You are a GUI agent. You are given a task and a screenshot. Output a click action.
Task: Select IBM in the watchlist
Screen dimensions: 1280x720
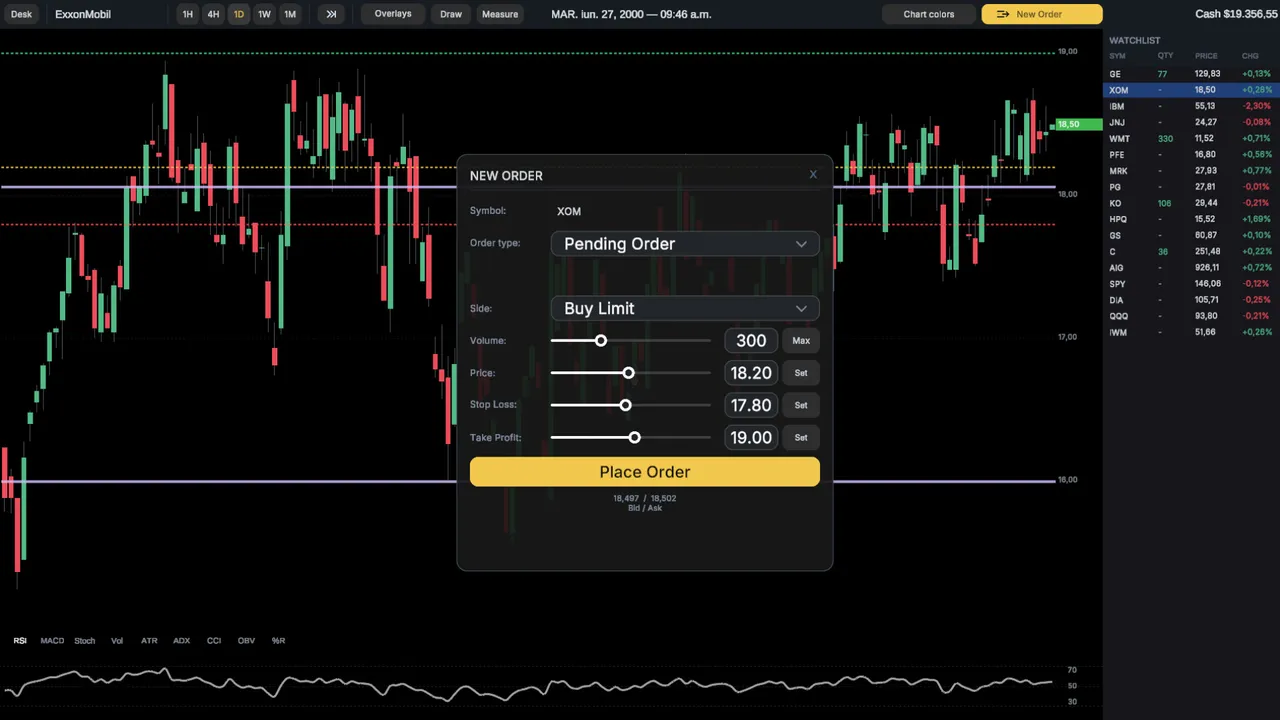1191,106
